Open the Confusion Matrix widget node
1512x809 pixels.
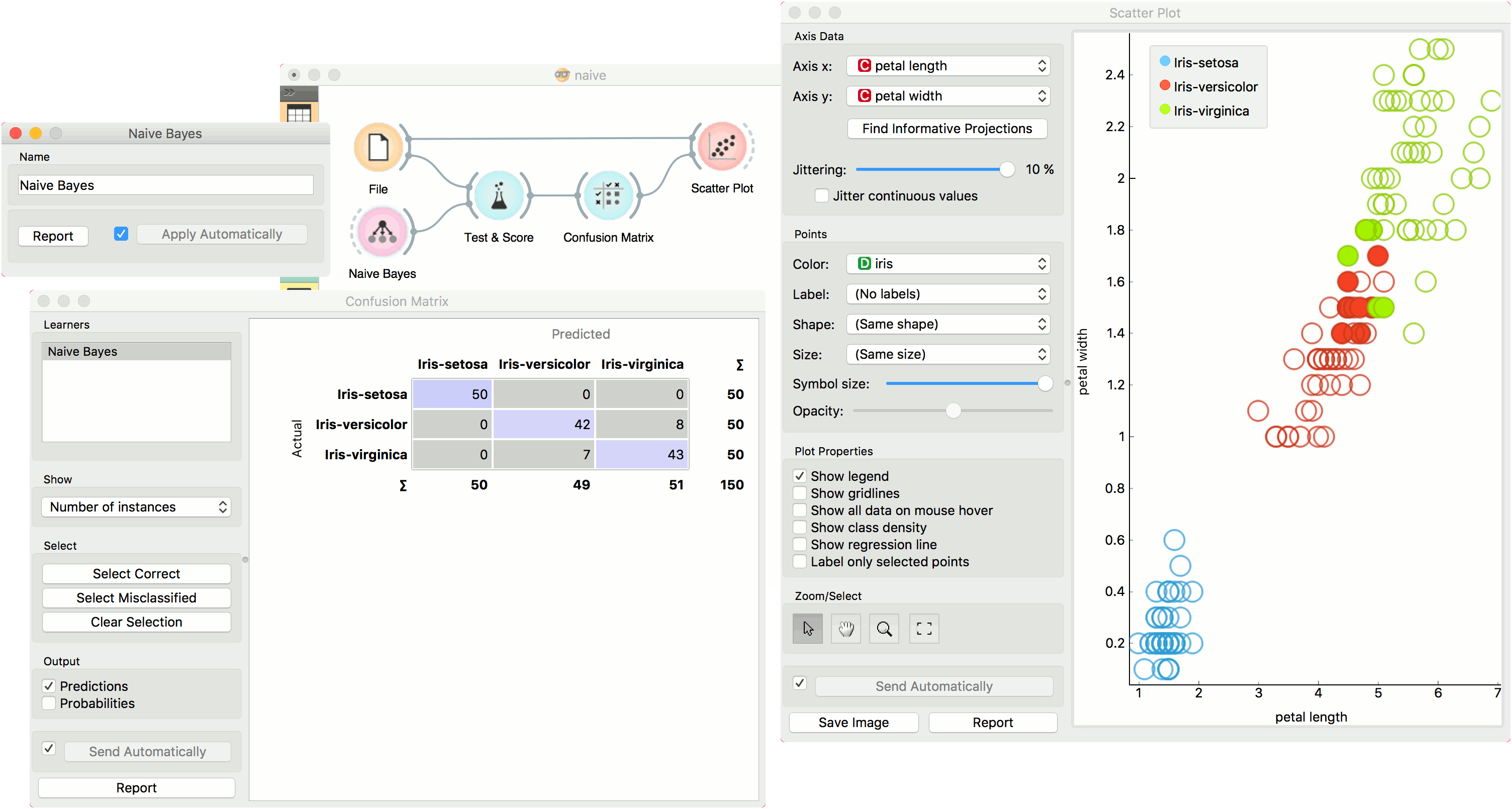point(608,196)
